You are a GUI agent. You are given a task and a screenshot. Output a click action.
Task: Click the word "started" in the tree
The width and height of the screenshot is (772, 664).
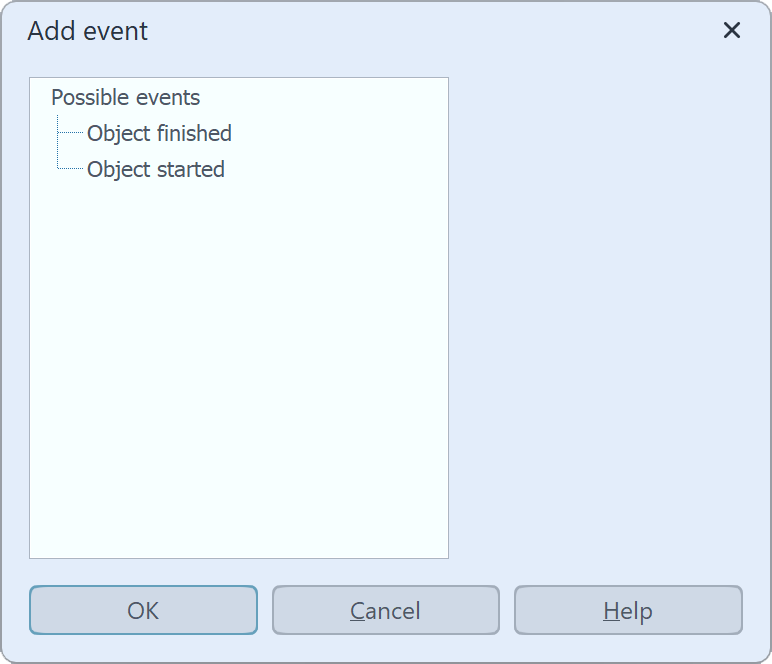point(190,169)
